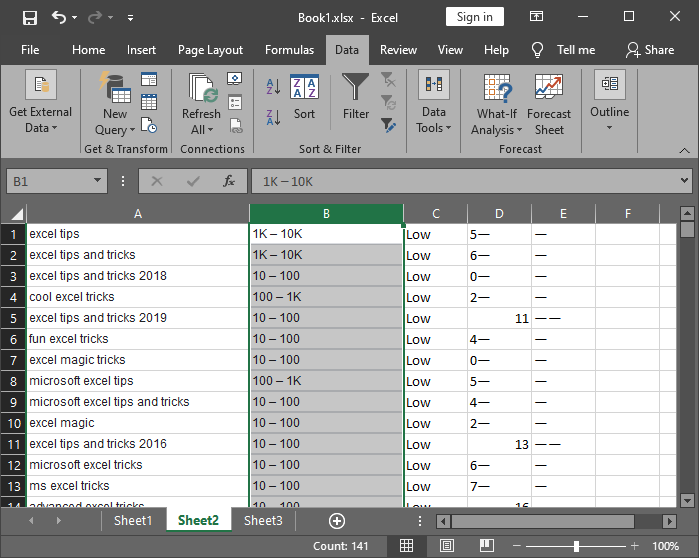Click the Connections icon
699x558 pixels.
[x=234, y=79]
